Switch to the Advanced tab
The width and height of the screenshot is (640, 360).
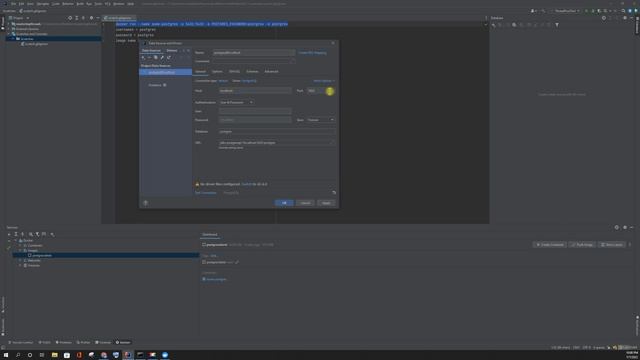point(271,71)
